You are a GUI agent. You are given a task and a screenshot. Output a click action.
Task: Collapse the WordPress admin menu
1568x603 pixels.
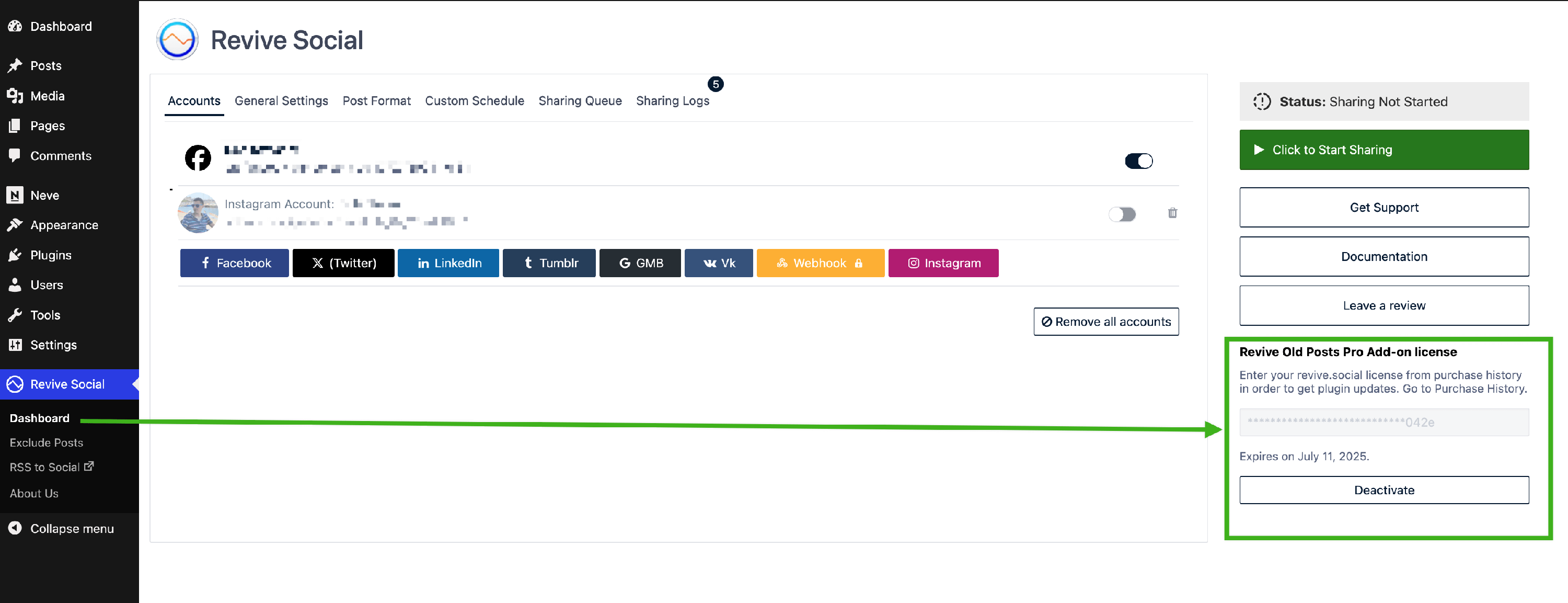coord(71,529)
